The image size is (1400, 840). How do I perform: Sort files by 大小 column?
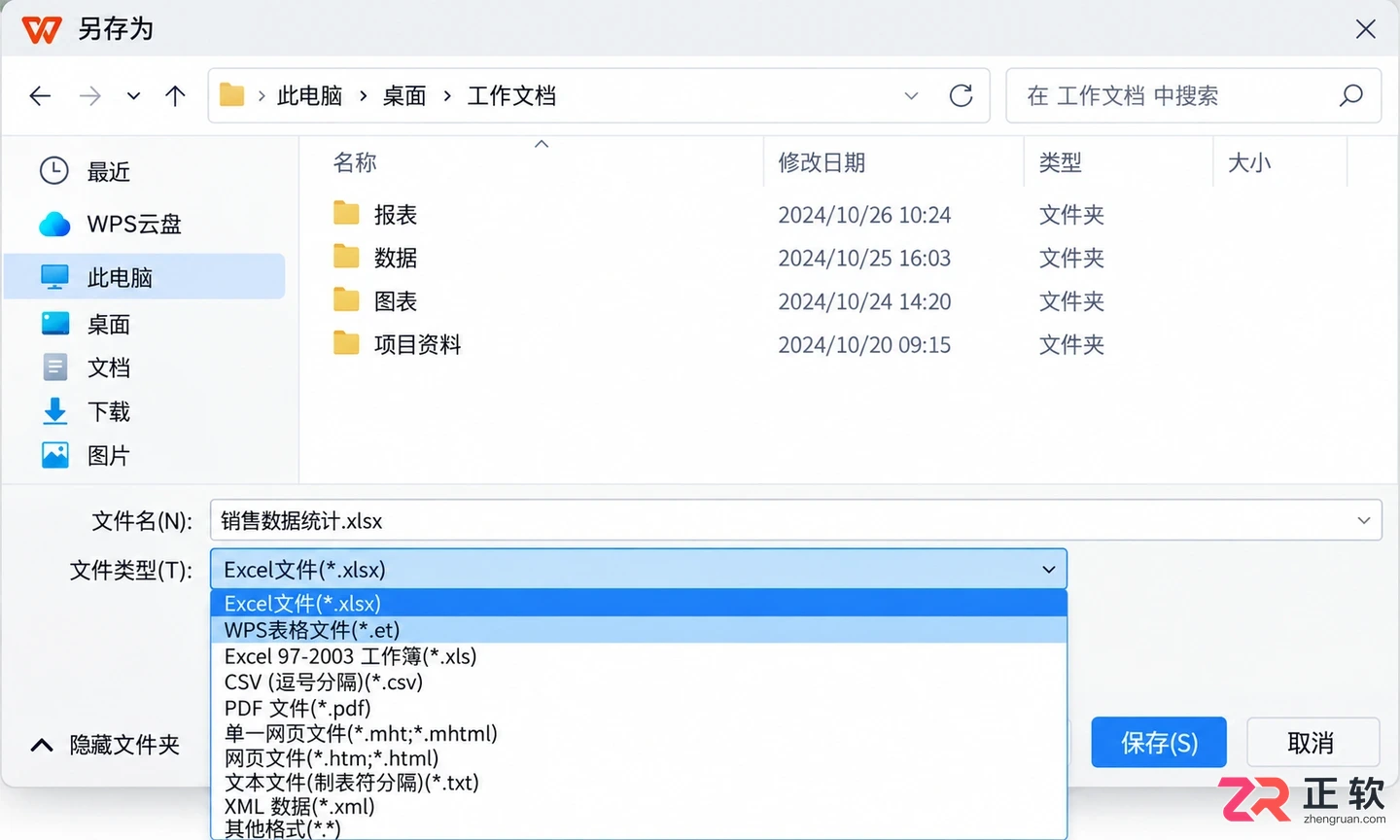[x=1249, y=162]
